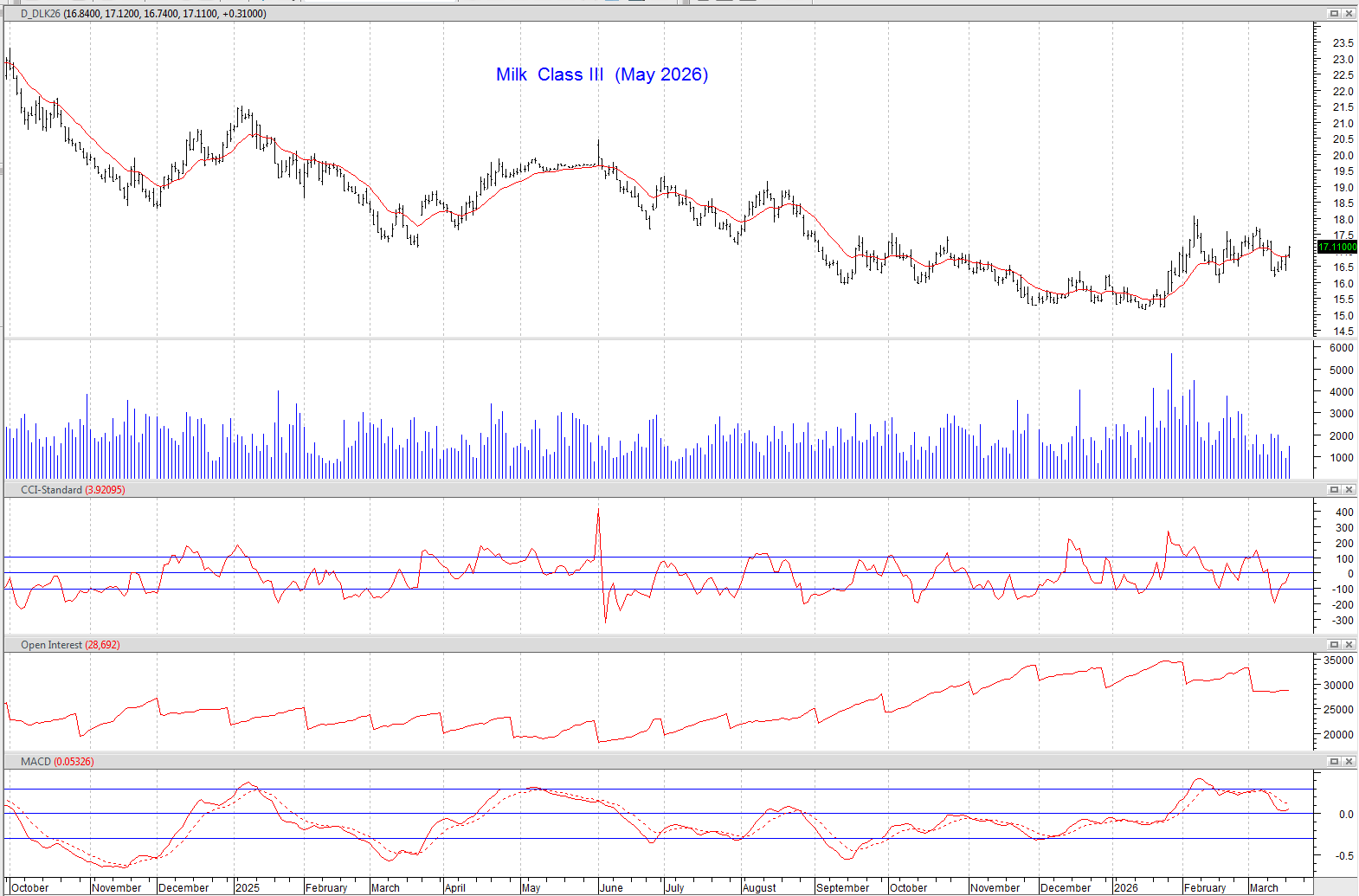Close the MACD indicator pane
This screenshot has height=896, width=1359.
[1349, 761]
